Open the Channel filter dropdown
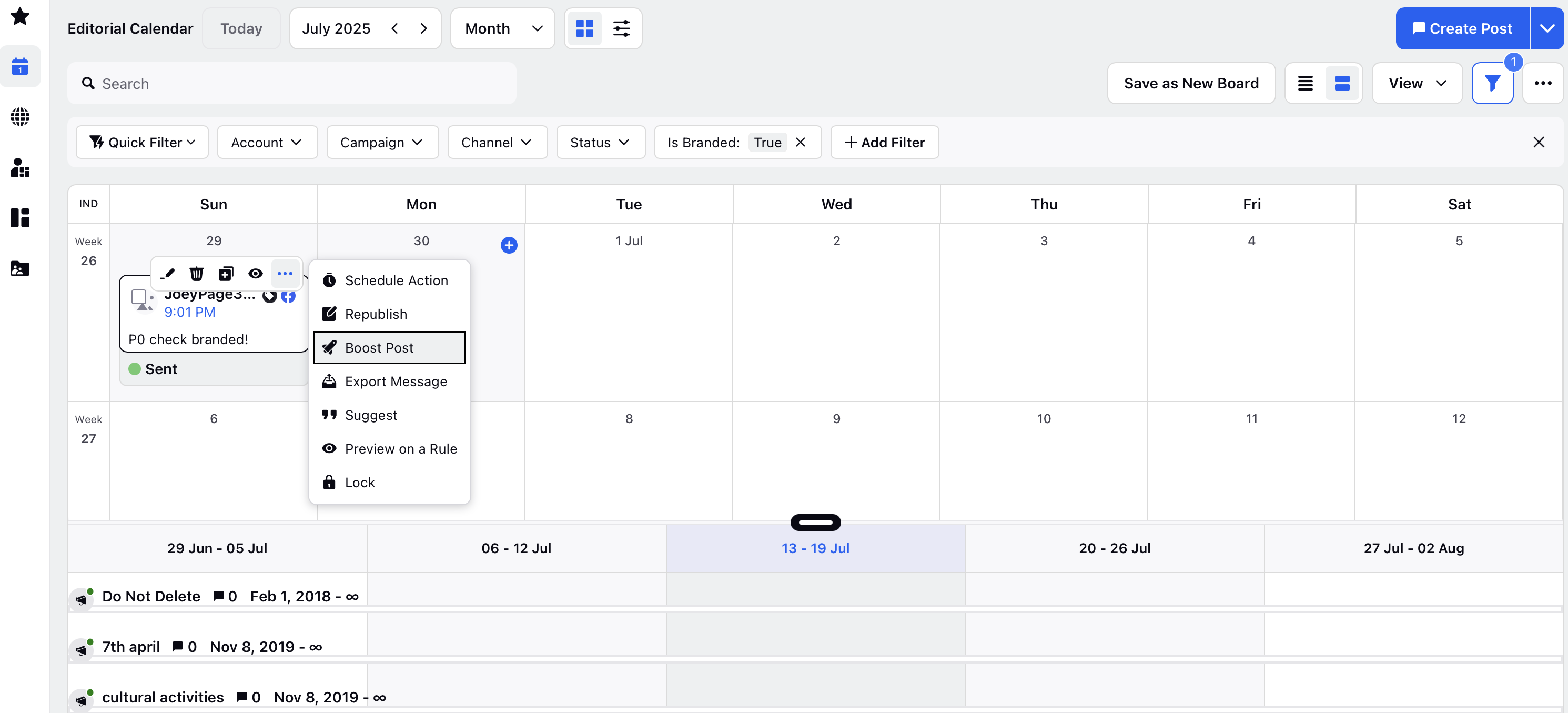 point(497,143)
